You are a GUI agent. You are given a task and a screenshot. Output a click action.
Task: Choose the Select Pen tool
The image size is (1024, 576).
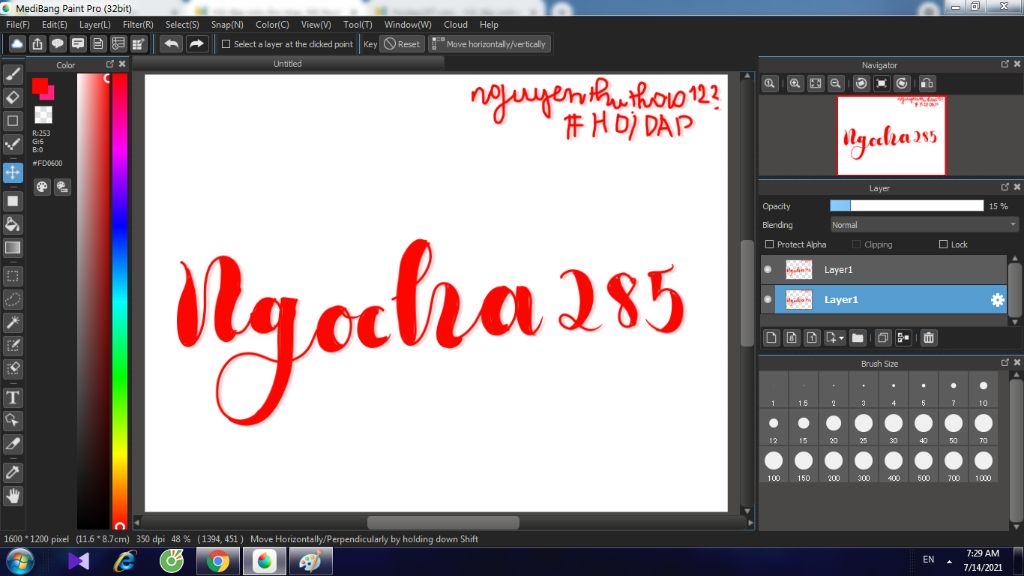[x=12, y=345]
